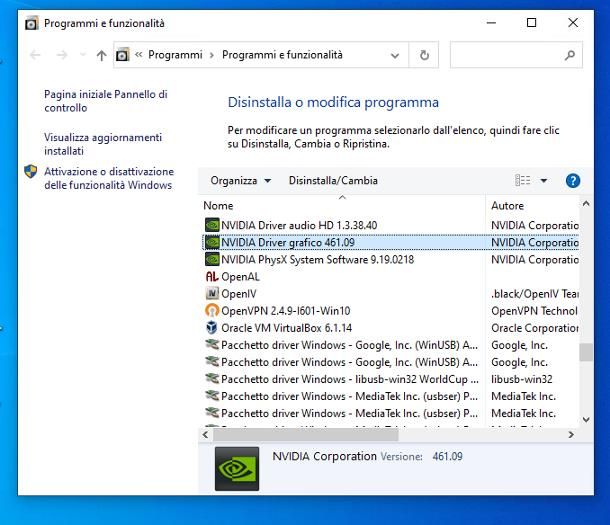Open the recent locations dropdown arrow
The height and width of the screenshot is (525, 610).
(x=83, y=54)
